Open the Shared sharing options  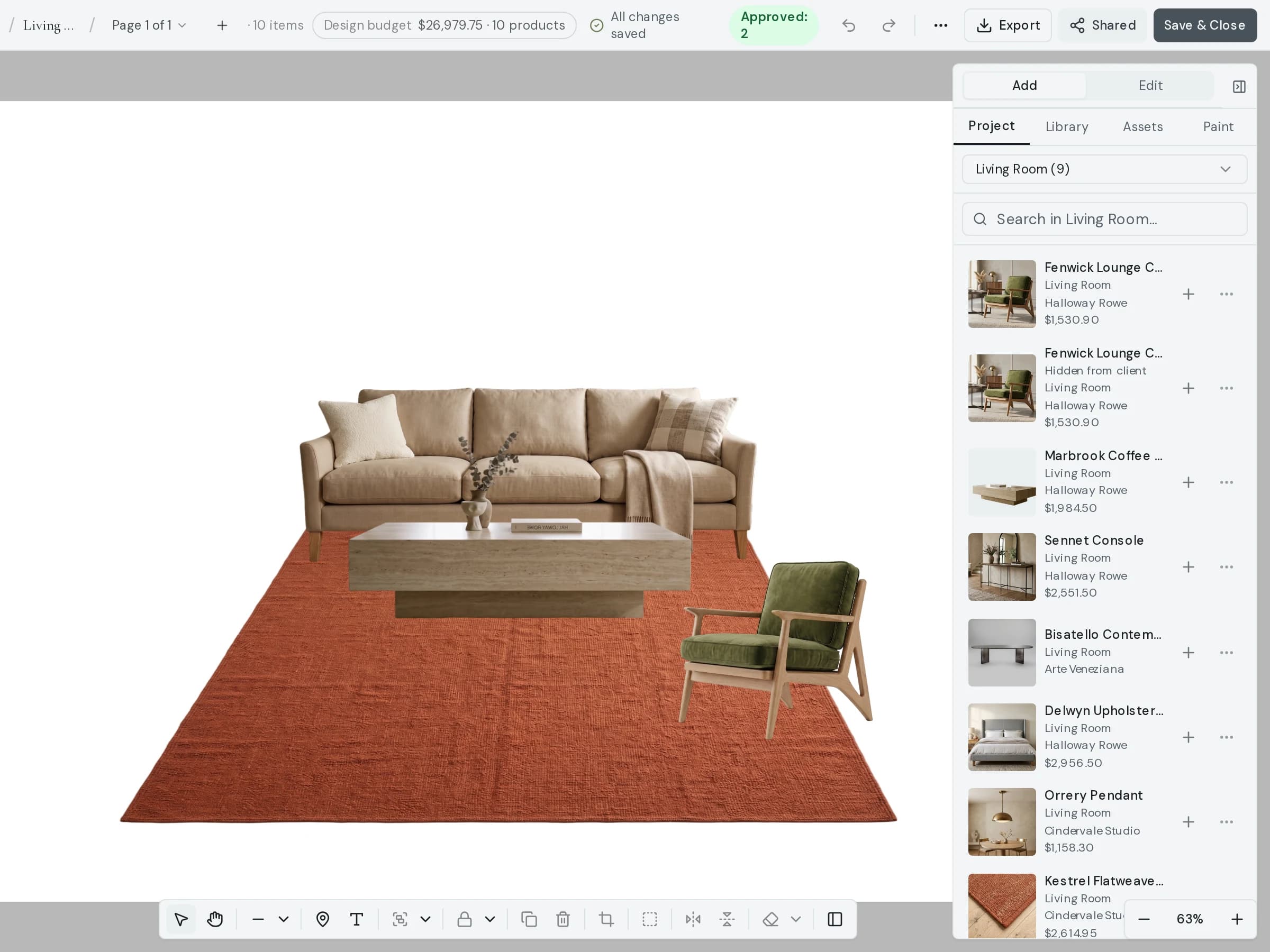(x=1102, y=25)
